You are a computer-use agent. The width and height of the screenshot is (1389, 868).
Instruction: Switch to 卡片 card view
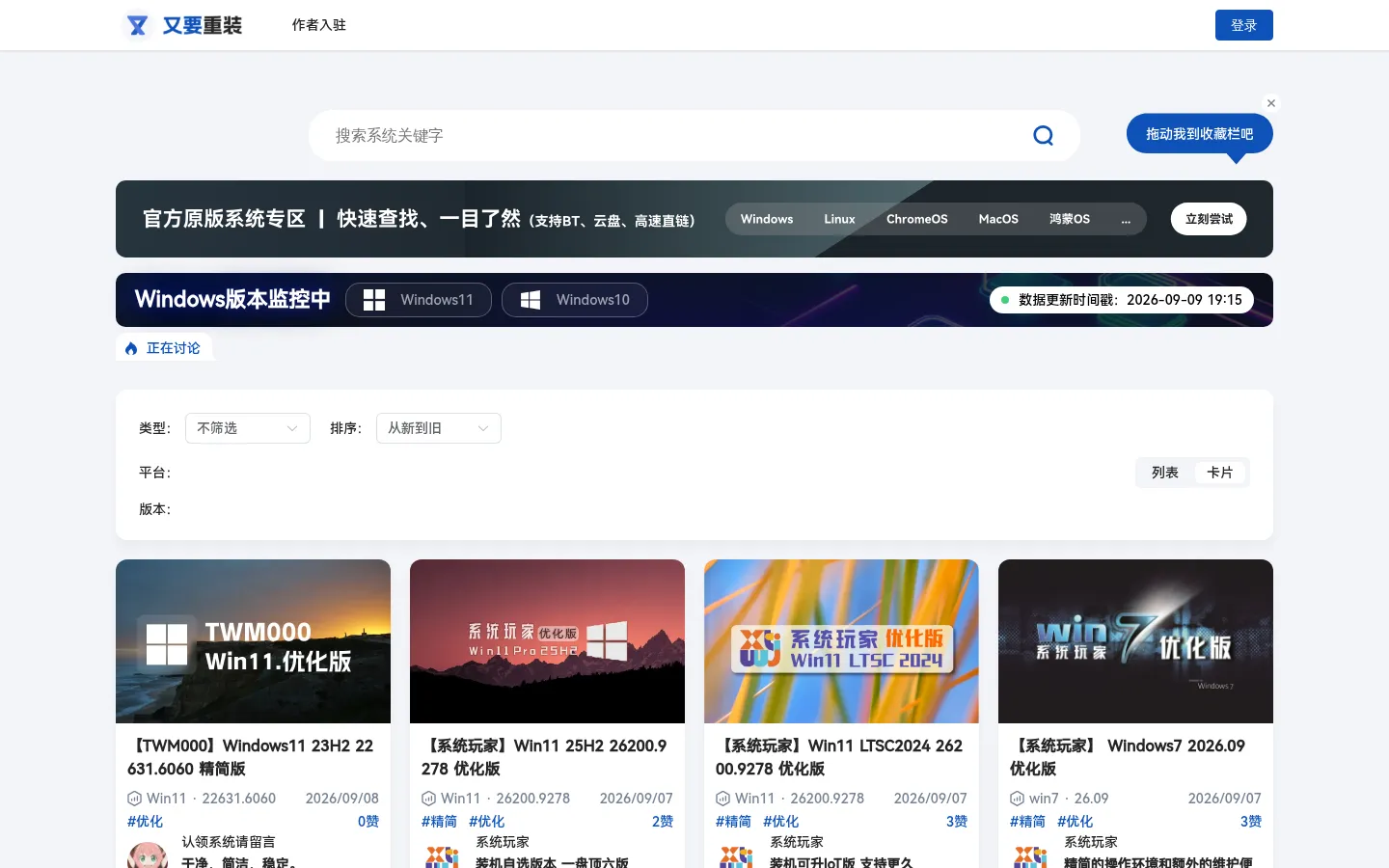[x=1220, y=473]
